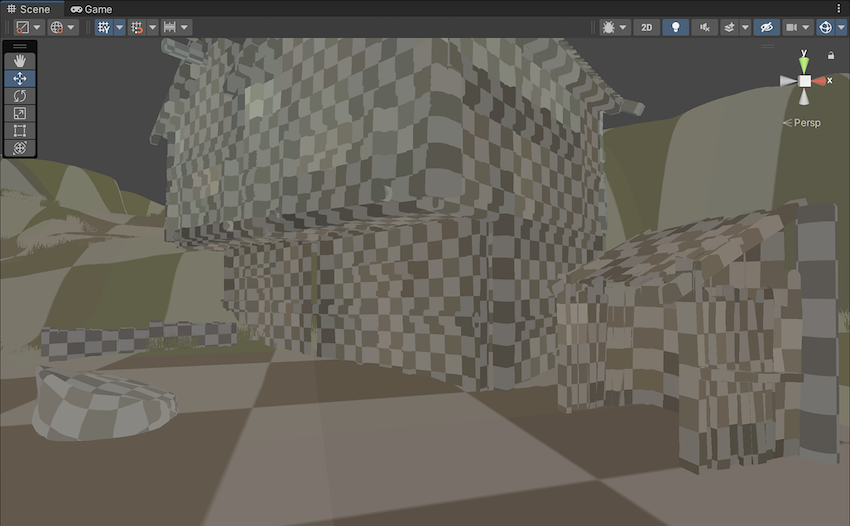
Task: Open the scene camera settings dropdown
Action: (797, 28)
